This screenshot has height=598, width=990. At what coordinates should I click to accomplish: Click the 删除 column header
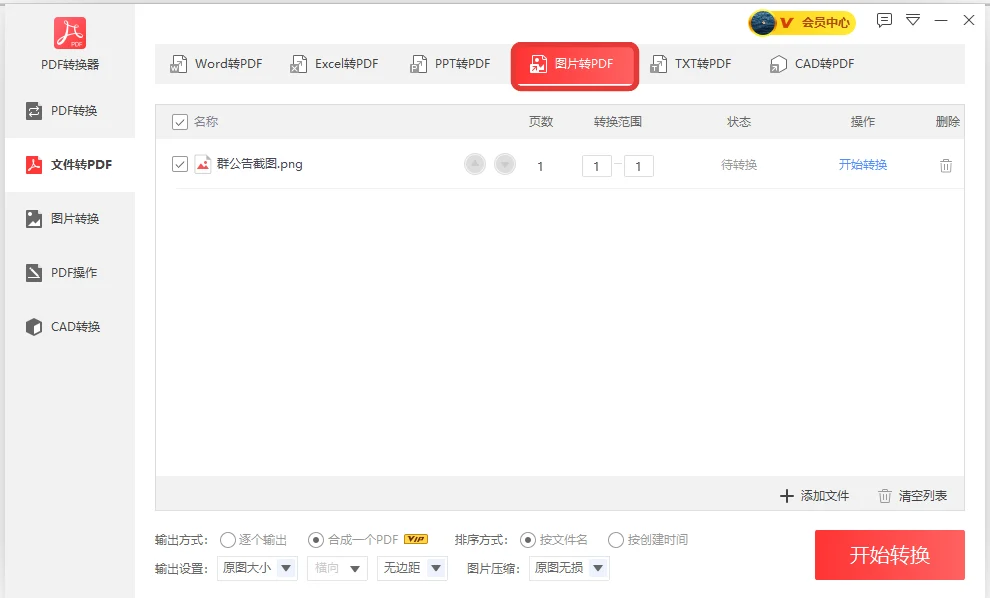pyautogui.click(x=948, y=122)
